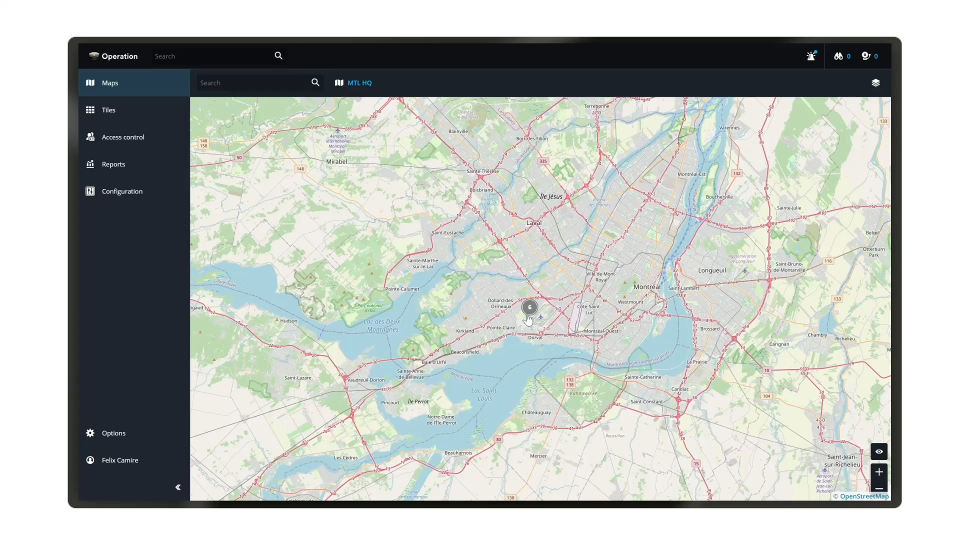Open Reports from the sidebar

(x=134, y=164)
